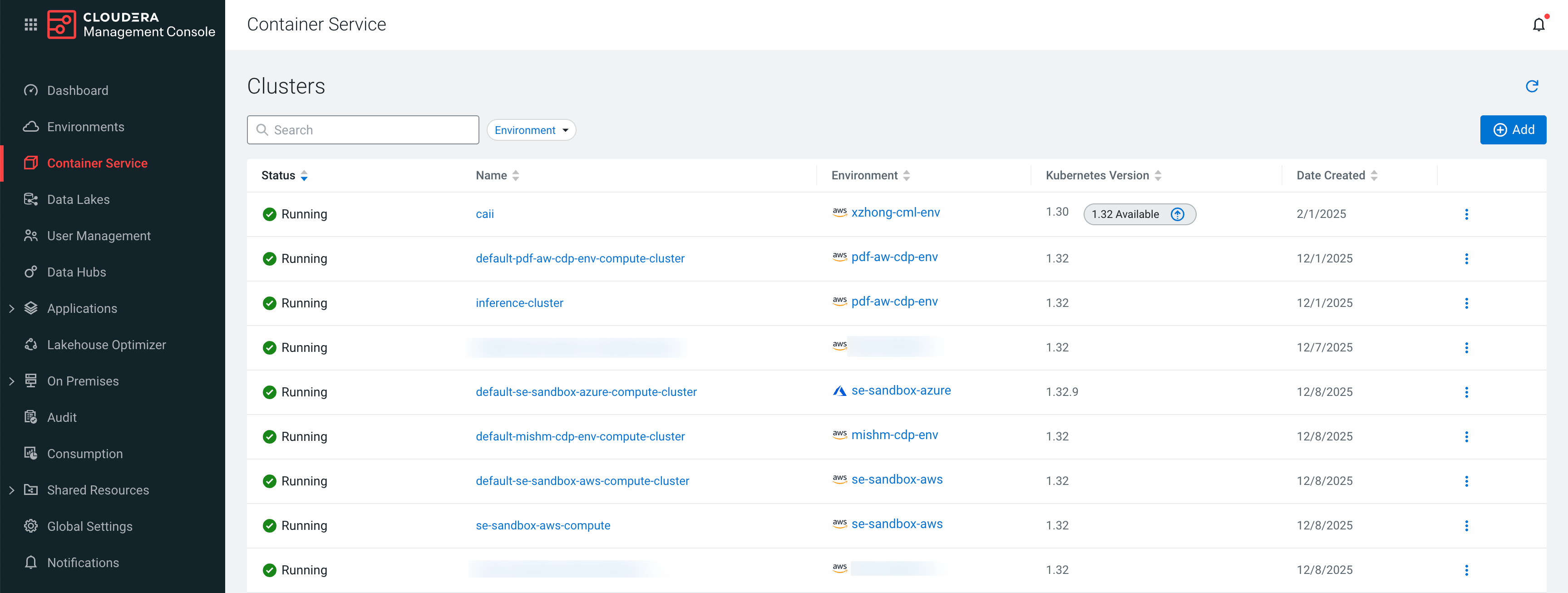Screen dimensions: 1568x593
Task: Refresh the Clusters list
Action: [1533, 86]
